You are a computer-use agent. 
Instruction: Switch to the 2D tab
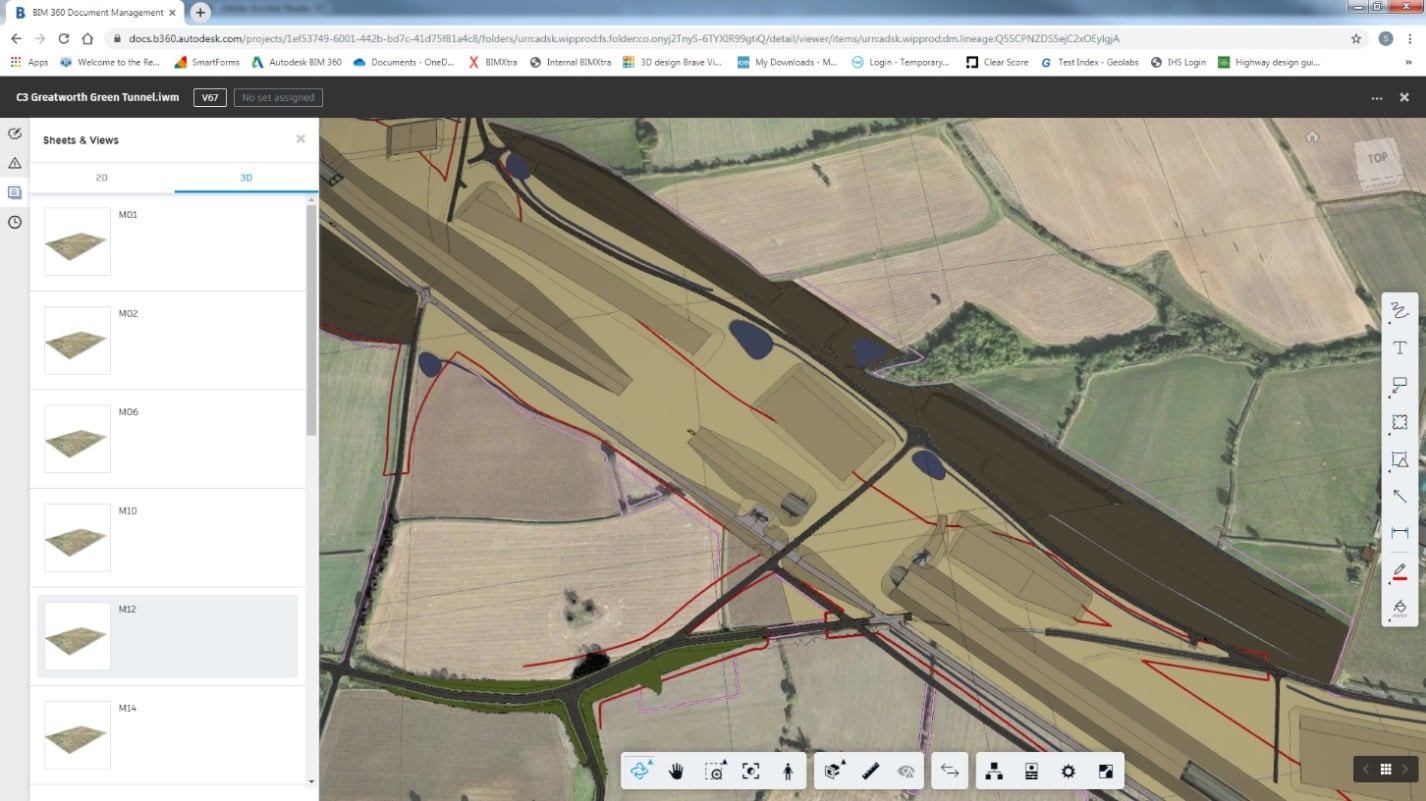point(101,177)
